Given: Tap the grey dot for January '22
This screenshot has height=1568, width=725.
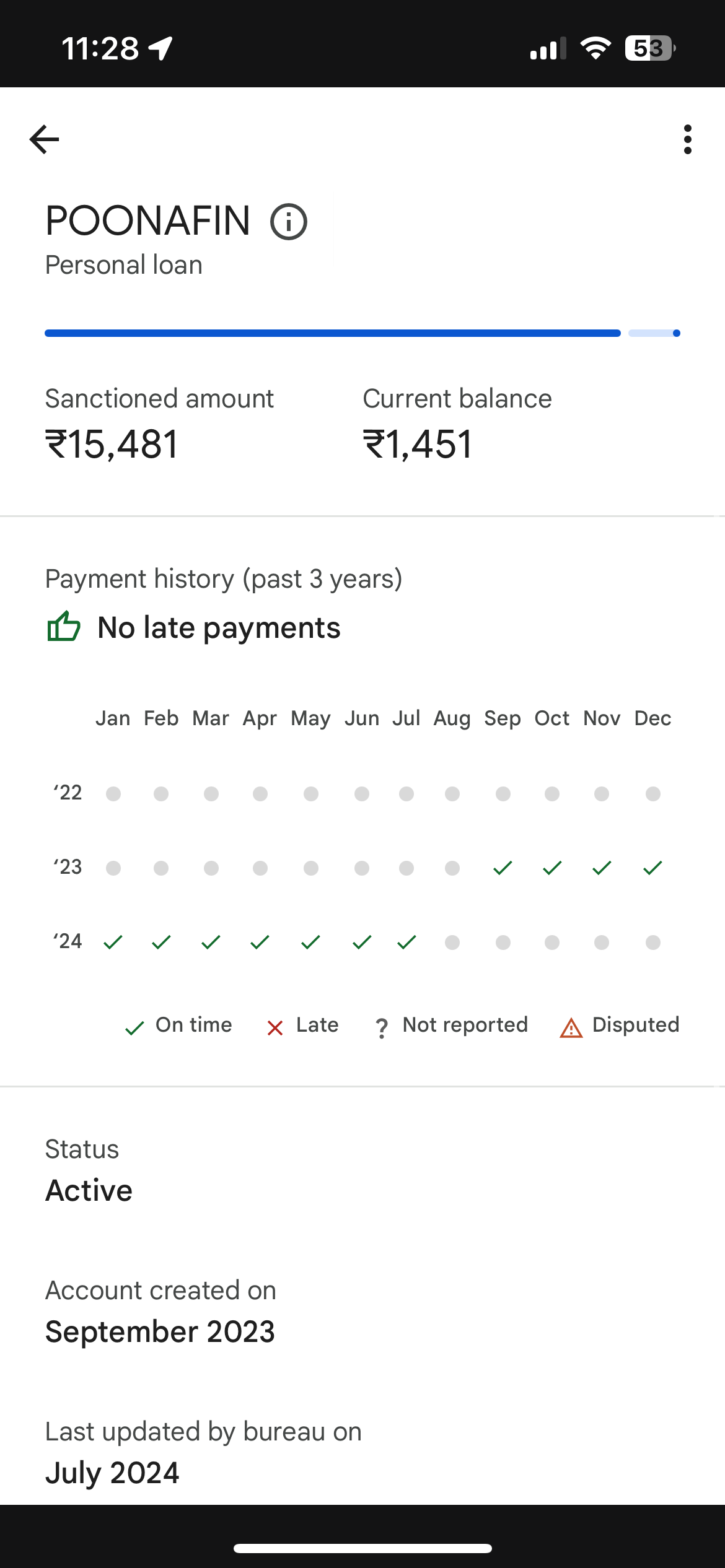Looking at the screenshot, I should pos(113,794).
